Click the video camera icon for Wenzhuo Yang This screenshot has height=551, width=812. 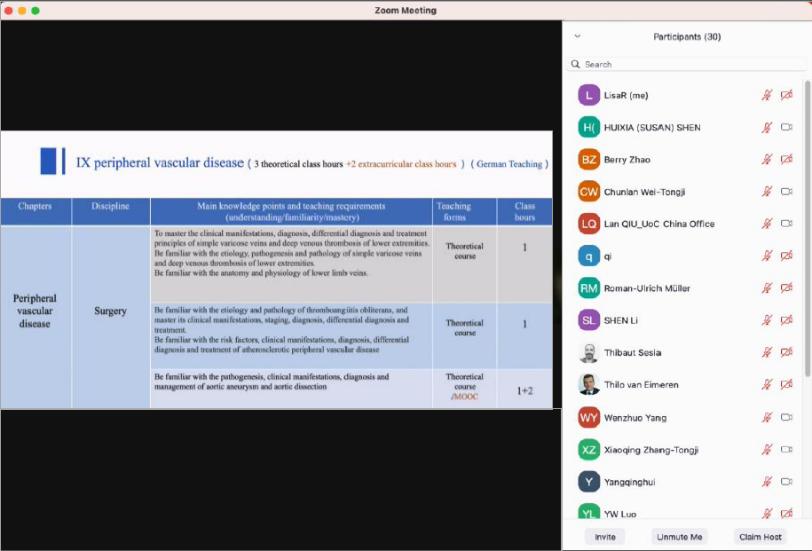point(787,417)
